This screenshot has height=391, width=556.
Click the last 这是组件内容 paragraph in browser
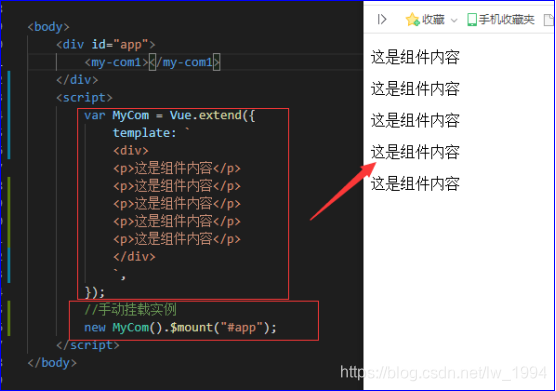(x=415, y=184)
